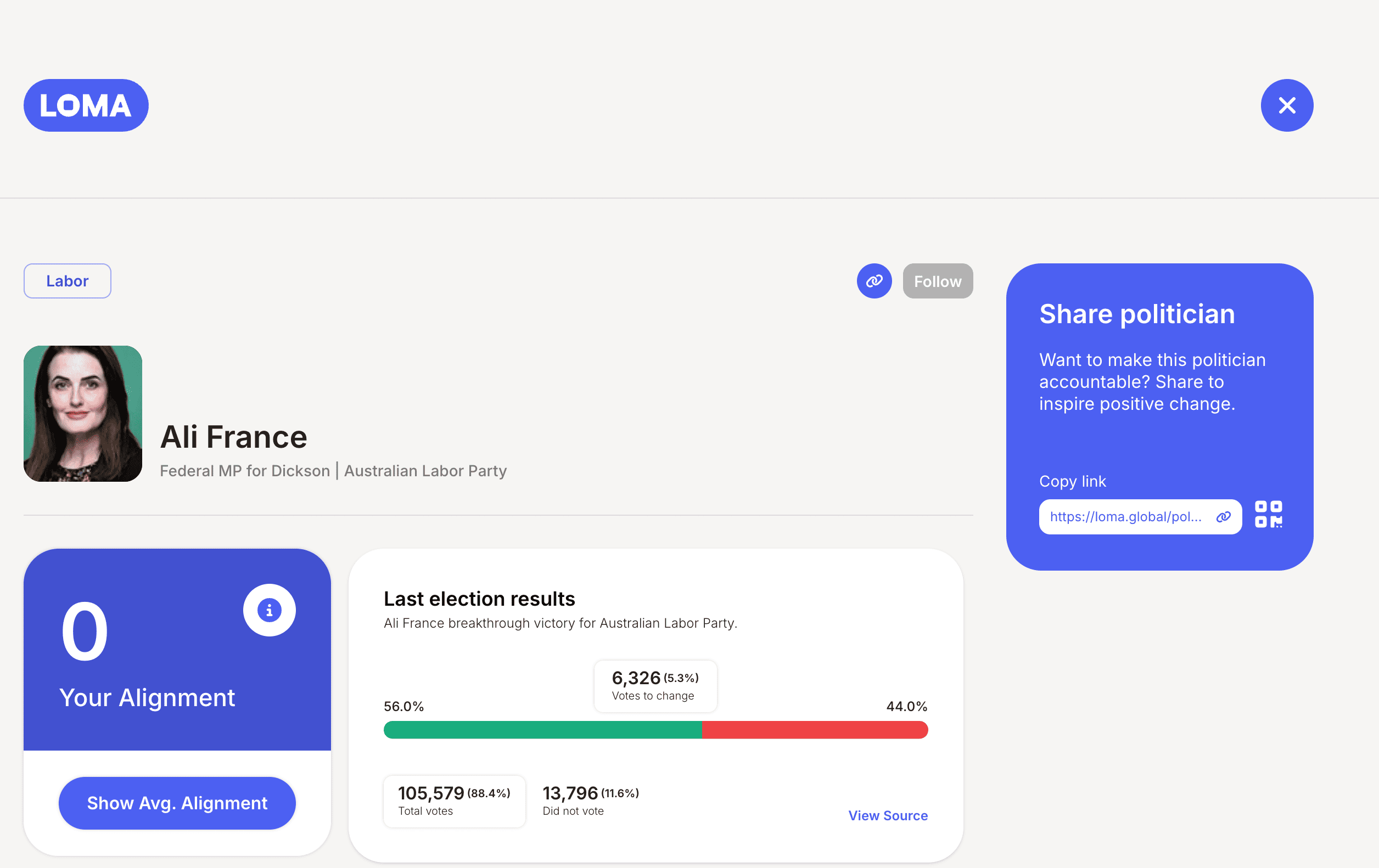Click Ali France's profile photo
The width and height of the screenshot is (1379, 868).
[83, 414]
